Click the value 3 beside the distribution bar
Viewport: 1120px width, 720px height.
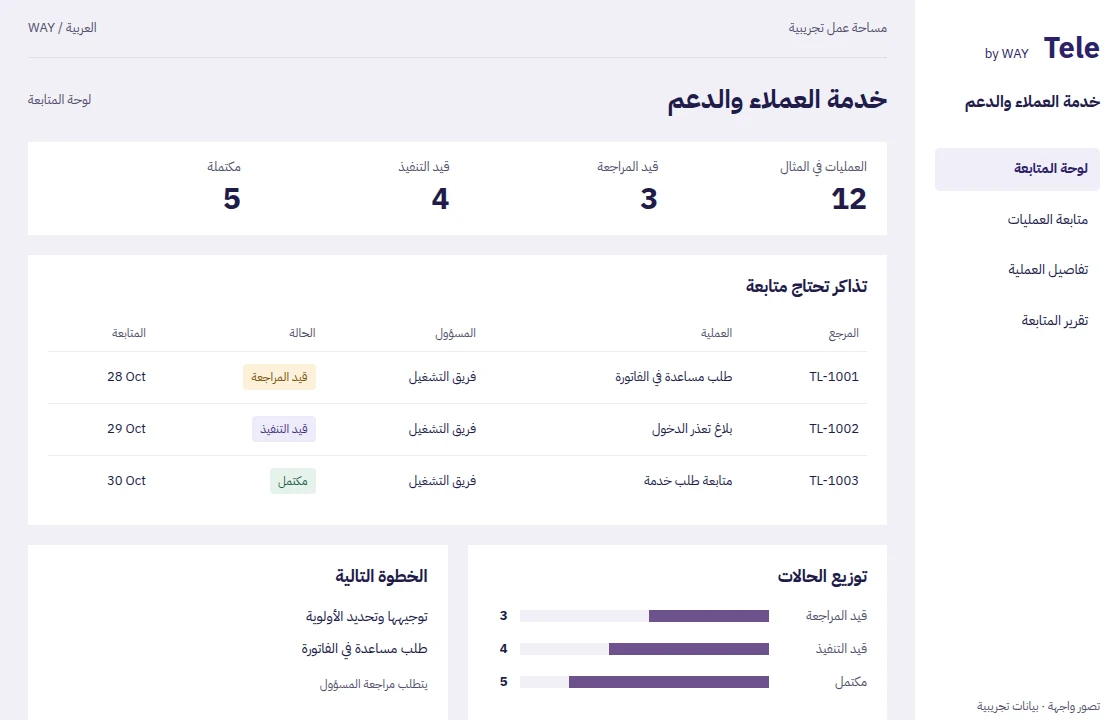pyautogui.click(x=504, y=616)
